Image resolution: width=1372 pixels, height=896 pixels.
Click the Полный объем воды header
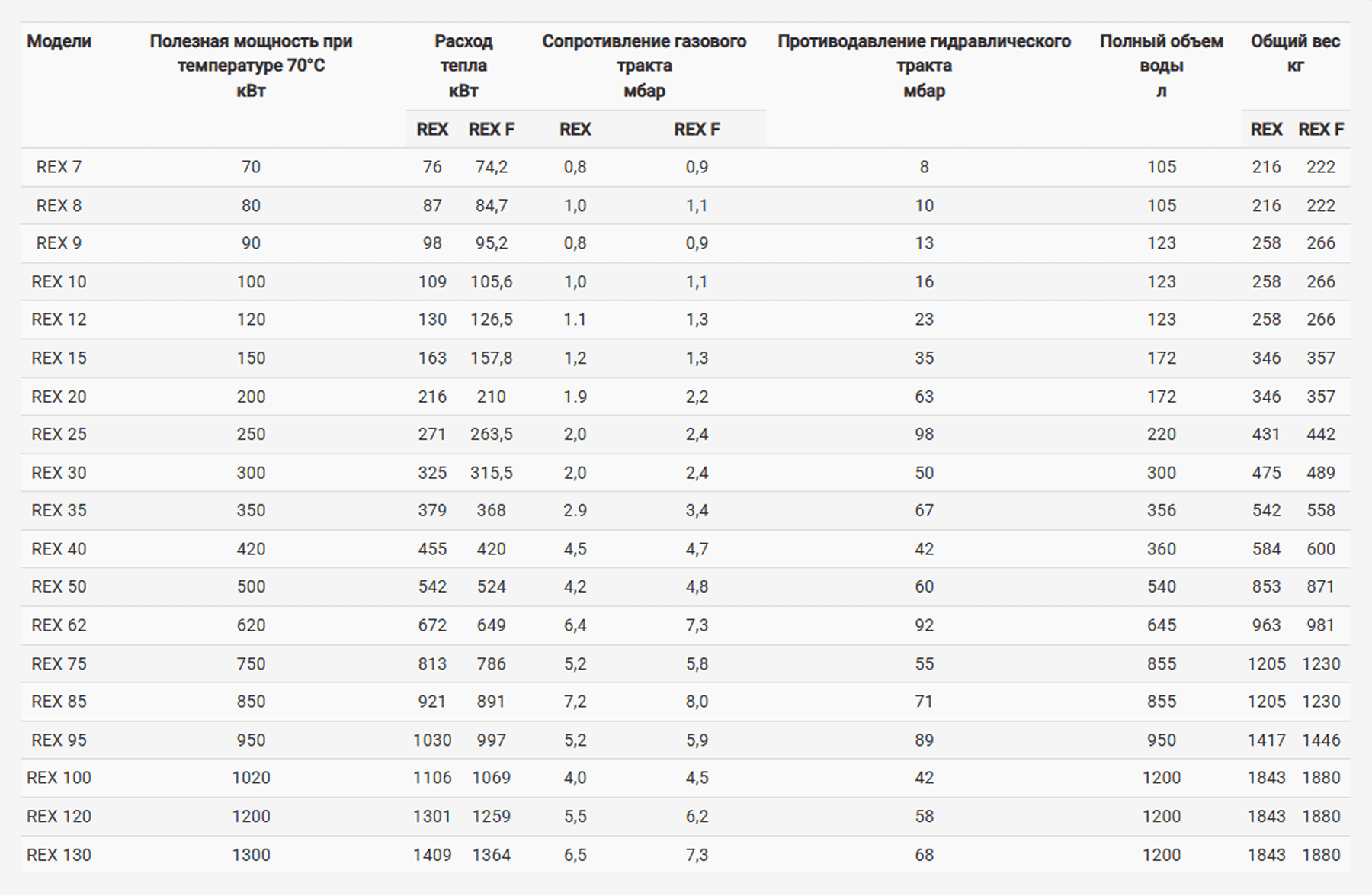point(1161,66)
